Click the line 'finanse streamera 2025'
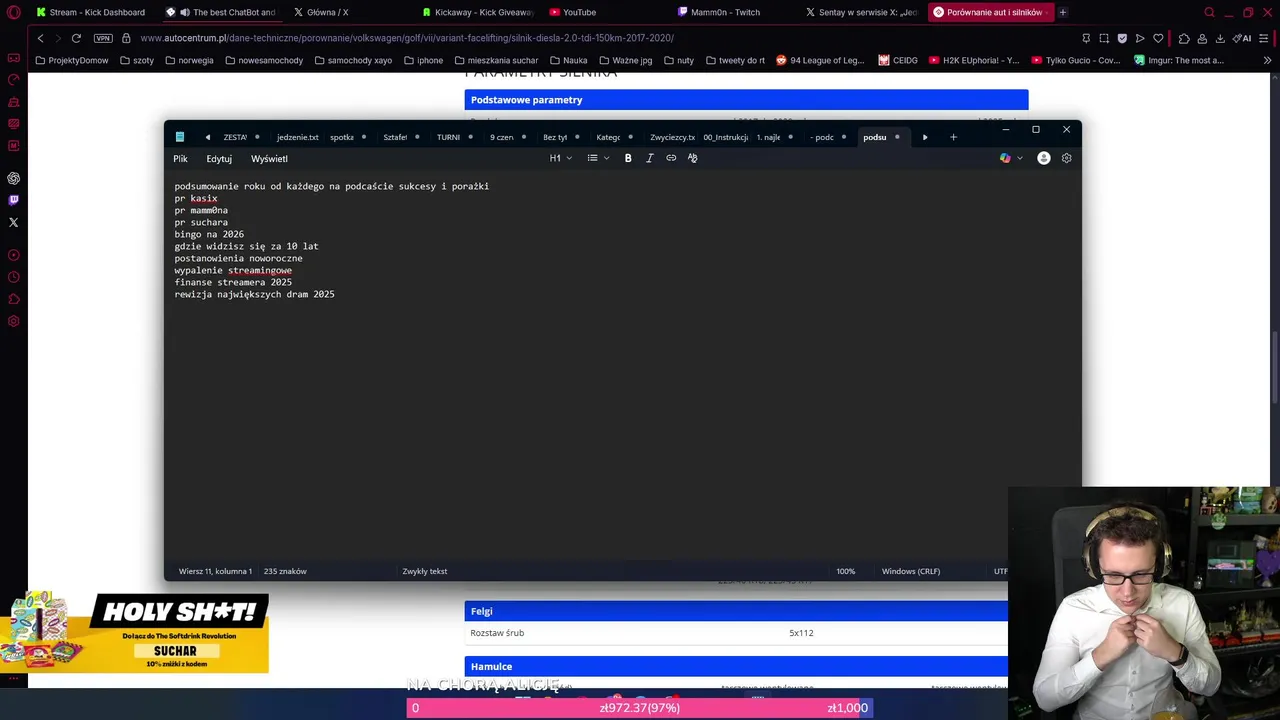Image resolution: width=1280 pixels, height=720 pixels. 233,282
